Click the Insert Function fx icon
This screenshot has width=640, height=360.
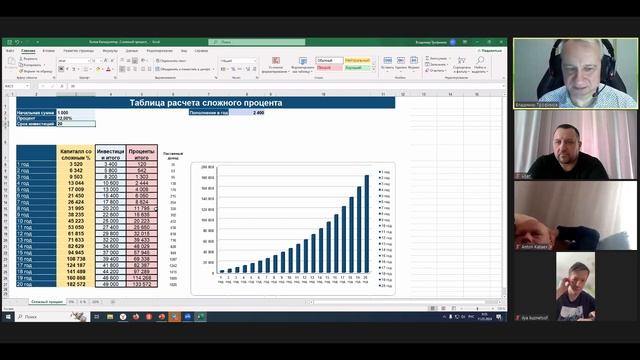pos(62,86)
